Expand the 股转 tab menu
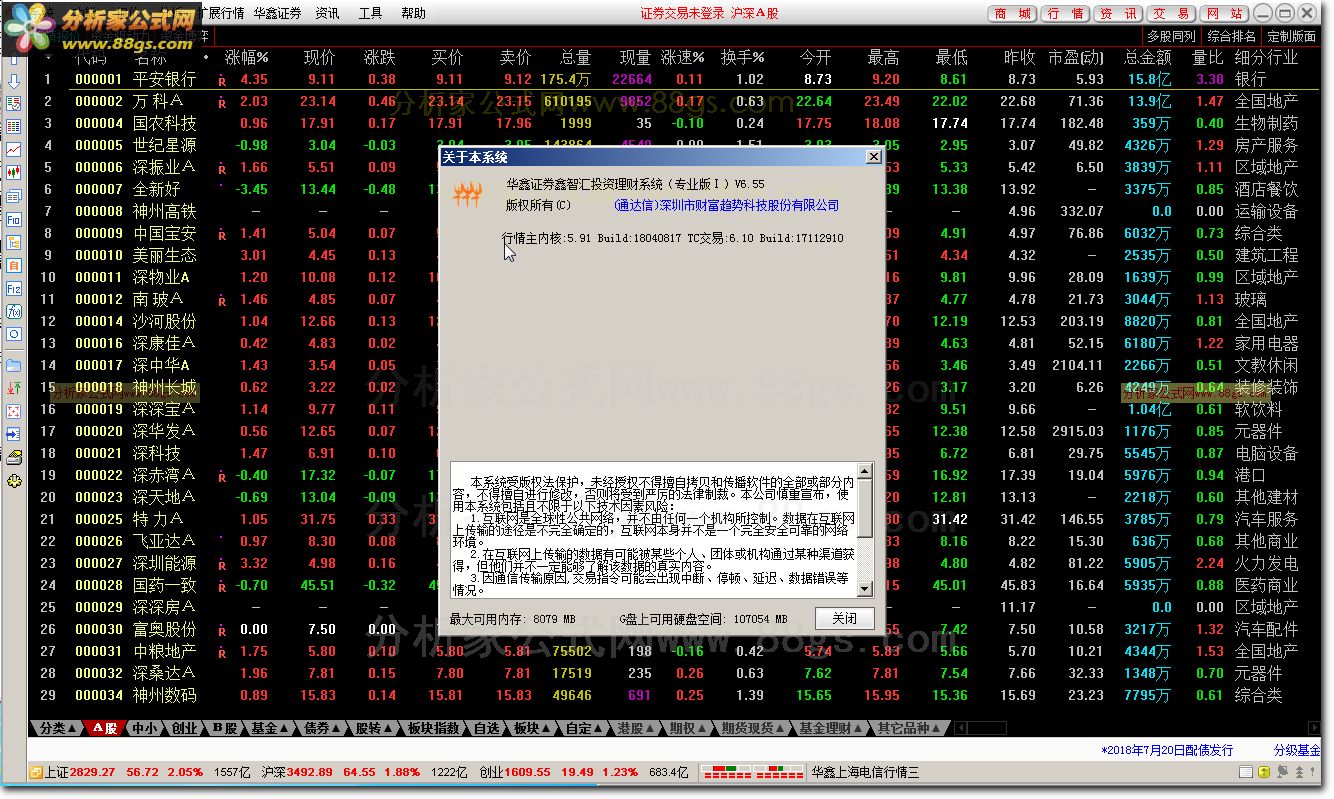This screenshot has width=1334, height=799. [373, 728]
